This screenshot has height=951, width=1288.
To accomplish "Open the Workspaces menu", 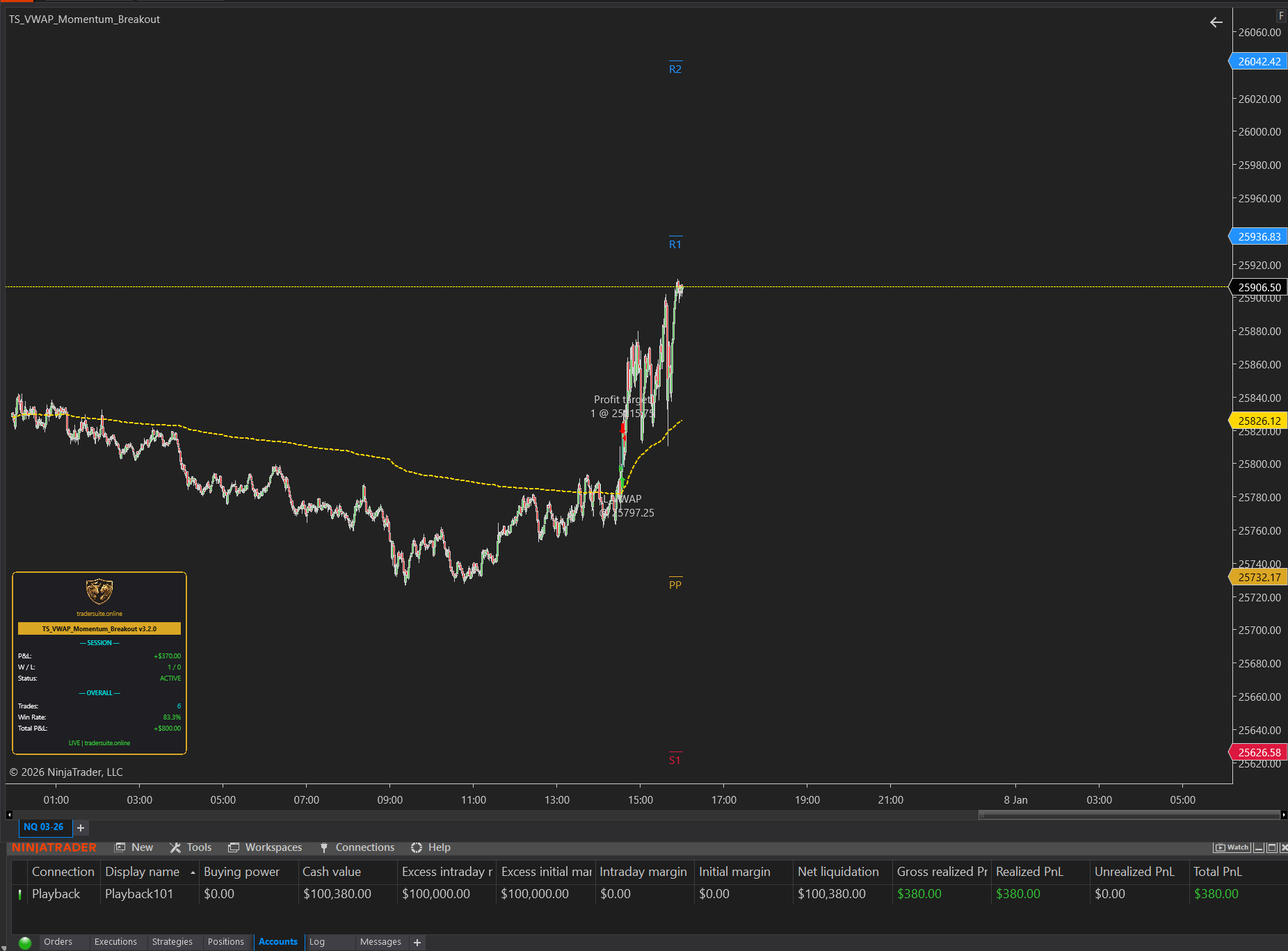I will coord(265,847).
